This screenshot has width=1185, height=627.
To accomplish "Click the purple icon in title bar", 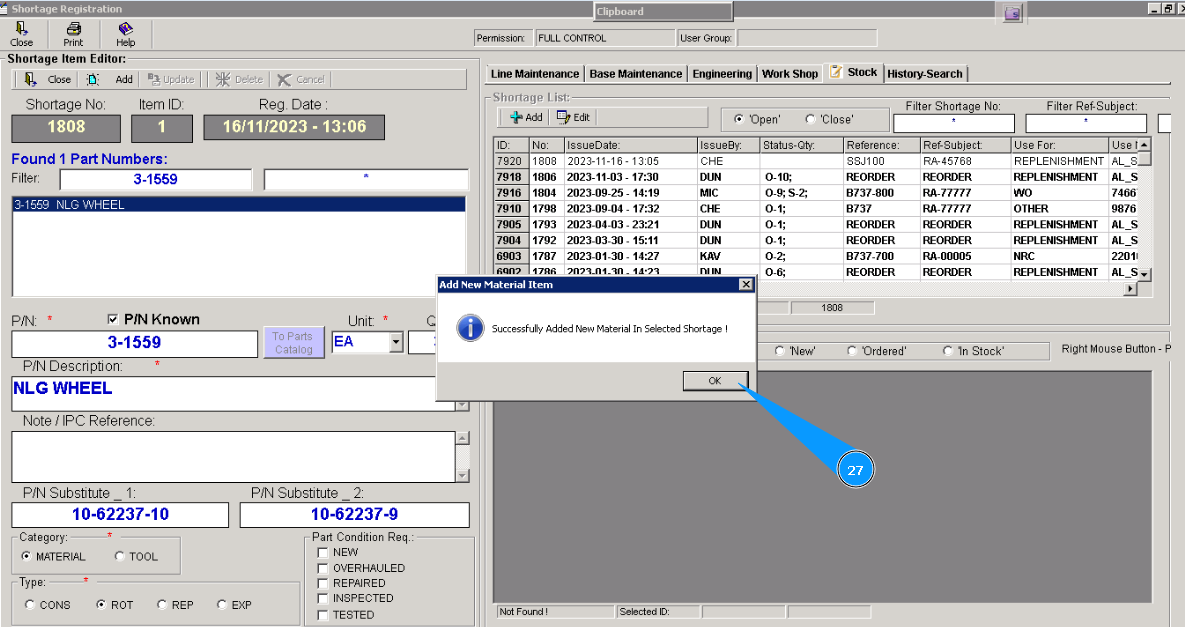I will (x=1013, y=12).
